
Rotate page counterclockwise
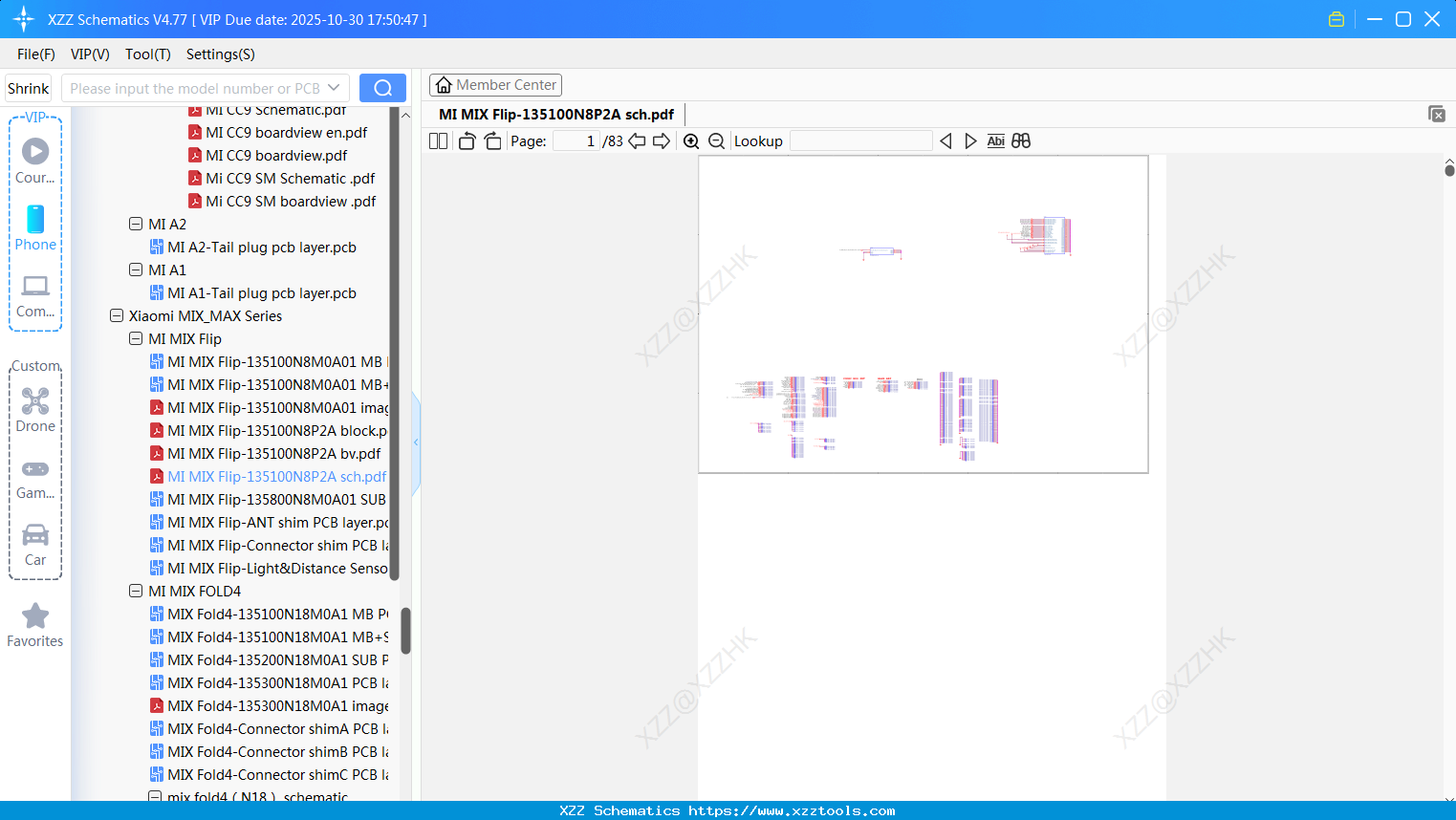click(467, 141)
